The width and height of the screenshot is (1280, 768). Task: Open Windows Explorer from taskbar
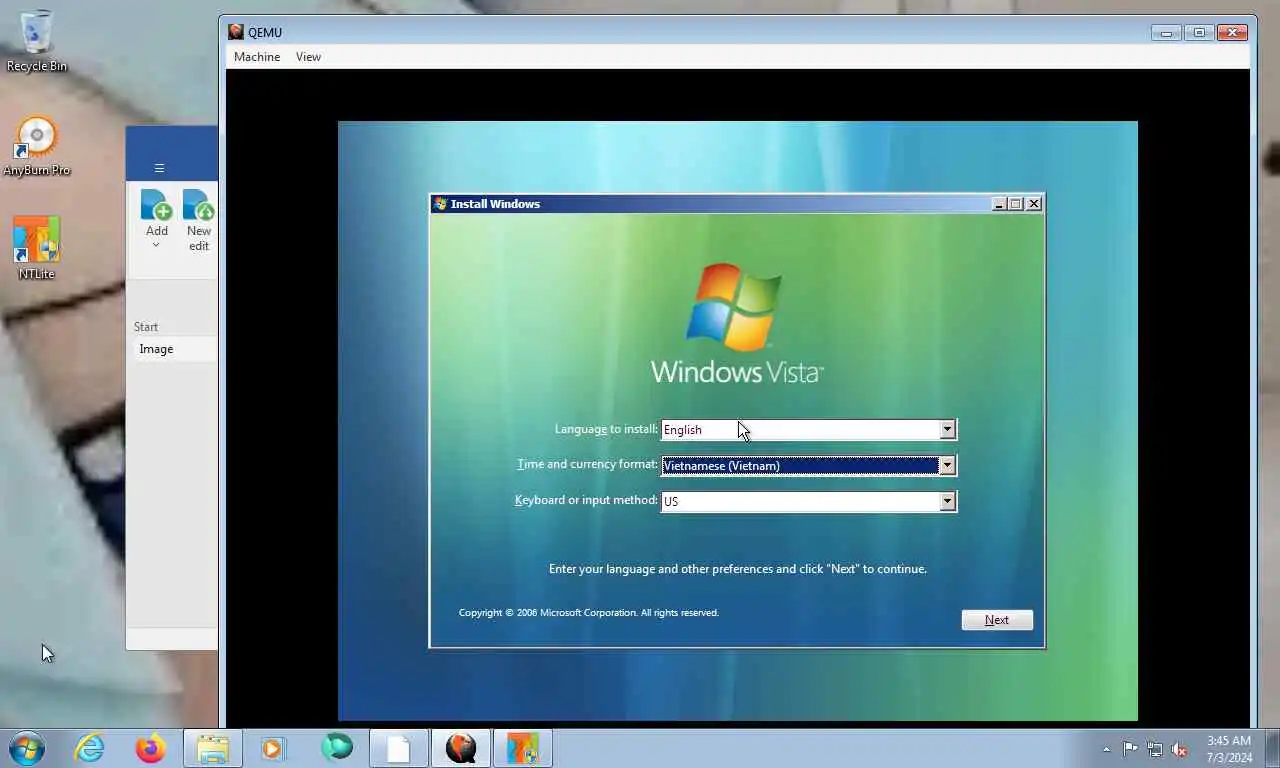point(213,748)
